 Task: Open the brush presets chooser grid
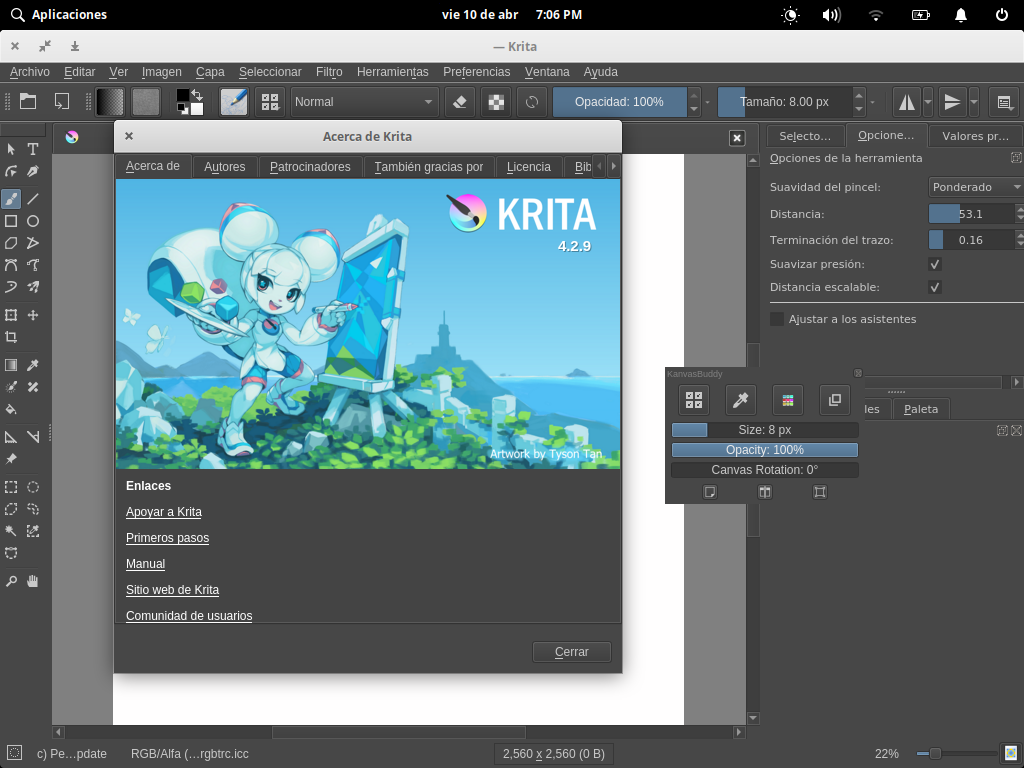coord(270,102)
